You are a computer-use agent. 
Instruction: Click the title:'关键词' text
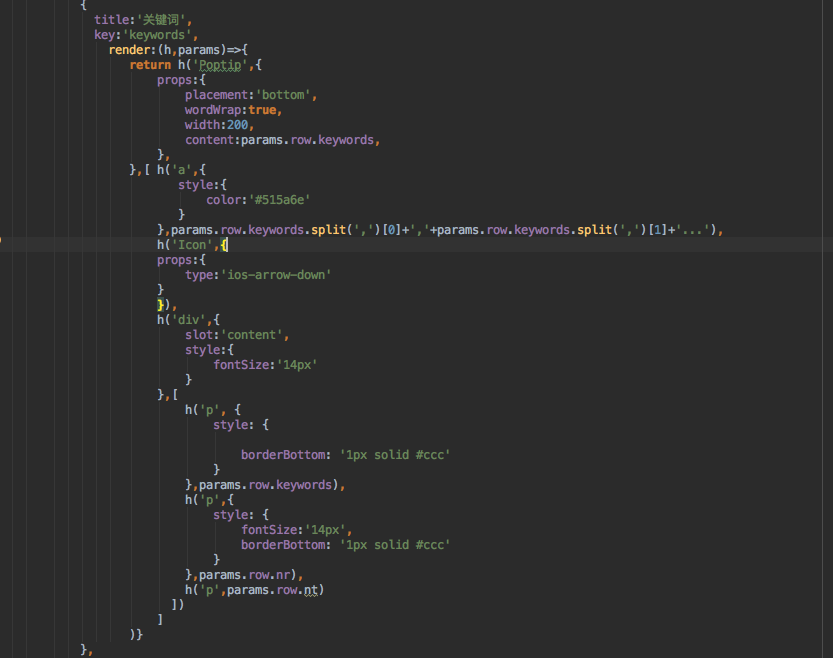click(143, 20)
